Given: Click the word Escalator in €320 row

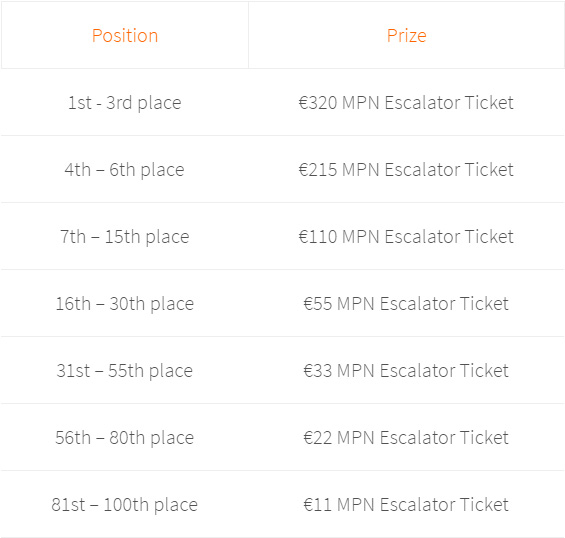Looking at the screenshot, I should 422,102.
